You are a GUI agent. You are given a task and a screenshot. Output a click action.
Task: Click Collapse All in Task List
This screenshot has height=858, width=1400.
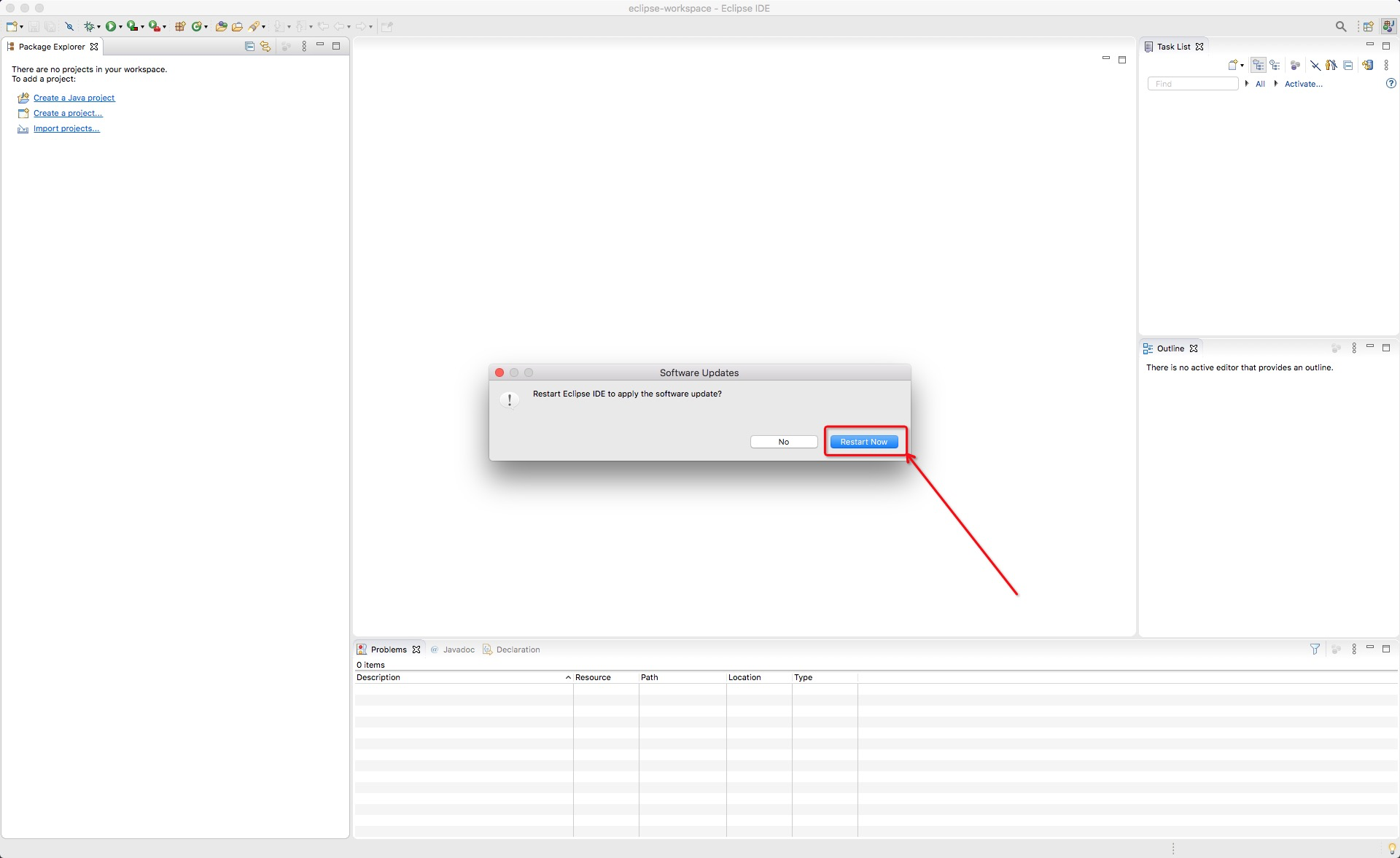tap(1348, 65)
